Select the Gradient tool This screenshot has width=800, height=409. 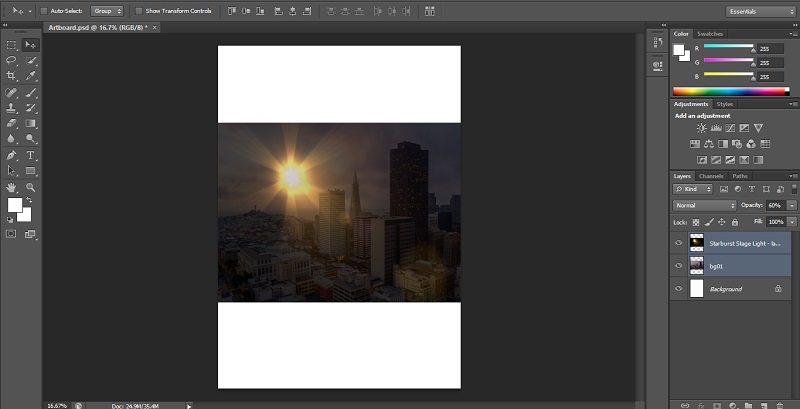31,123
